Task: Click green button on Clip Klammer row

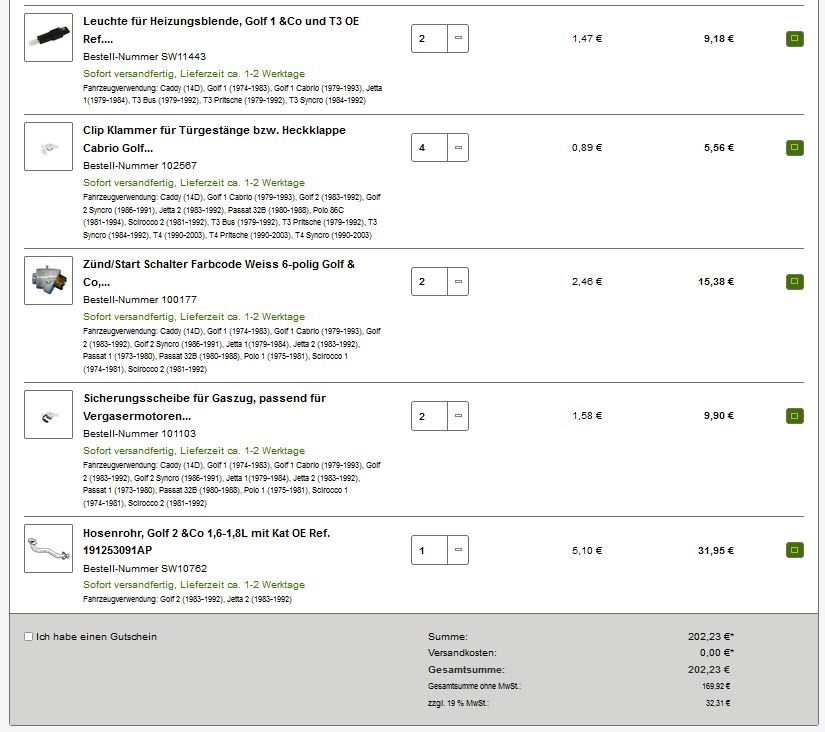Action: [x=795, y=148]
